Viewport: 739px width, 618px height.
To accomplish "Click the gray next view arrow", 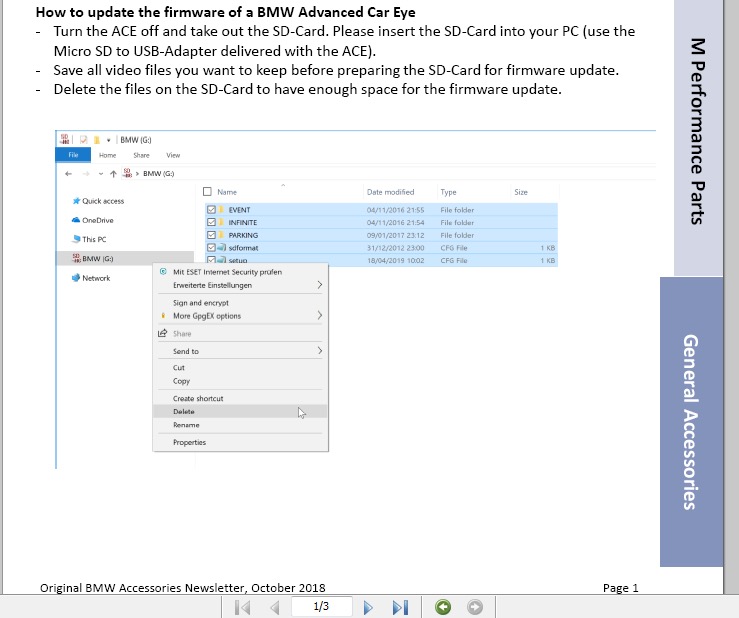I will coord(475,607).
